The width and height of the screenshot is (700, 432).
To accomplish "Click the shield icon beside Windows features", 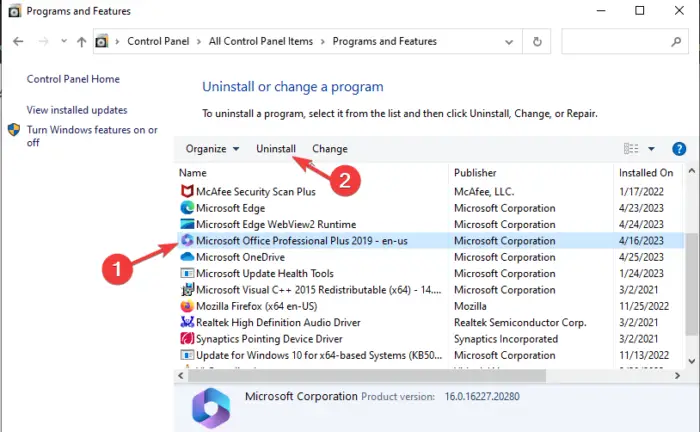I will click(14, 130).
